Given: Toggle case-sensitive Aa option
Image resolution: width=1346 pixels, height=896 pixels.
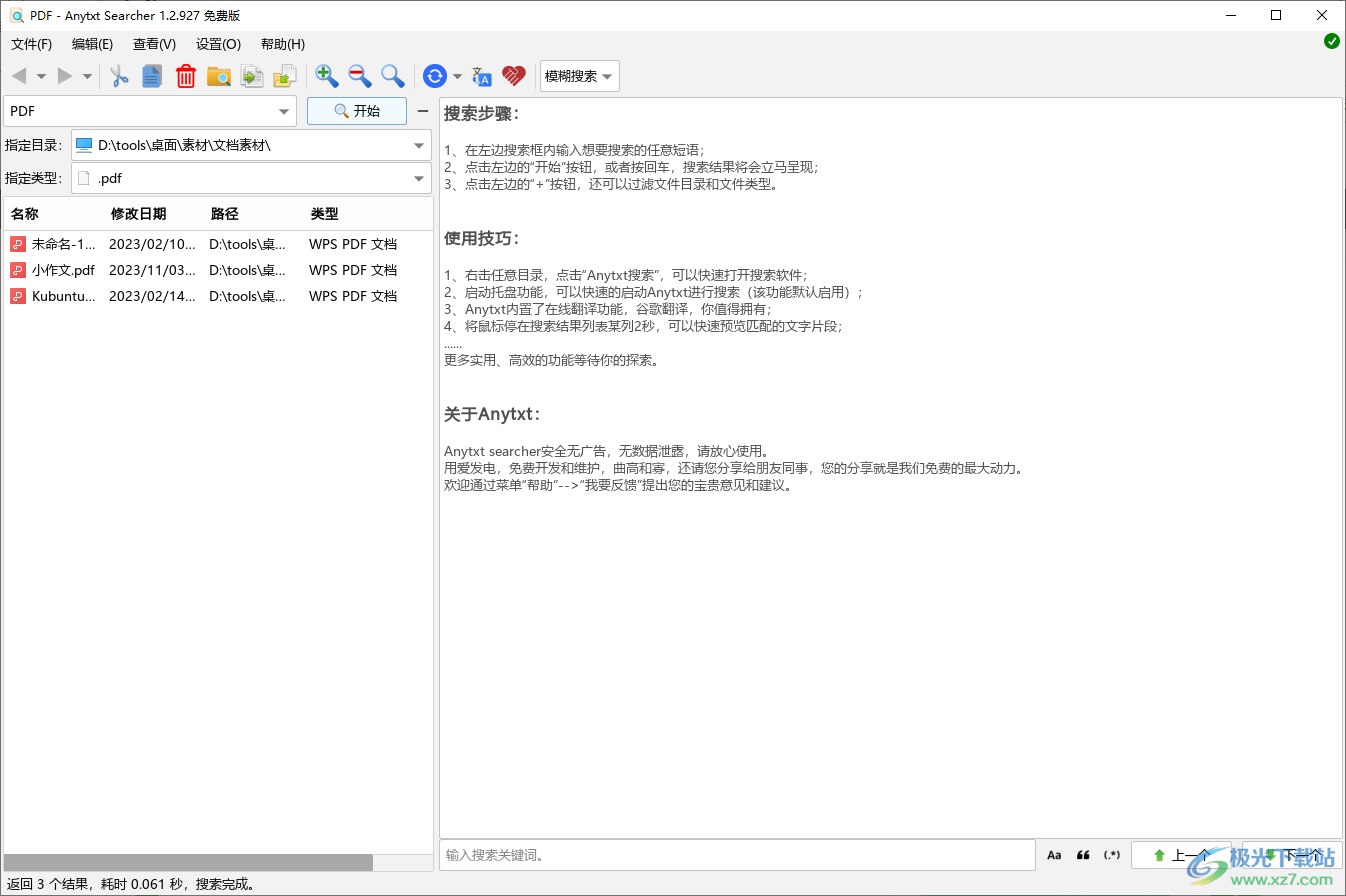Looking at the screenshot, I should [x=1054, y=855].
